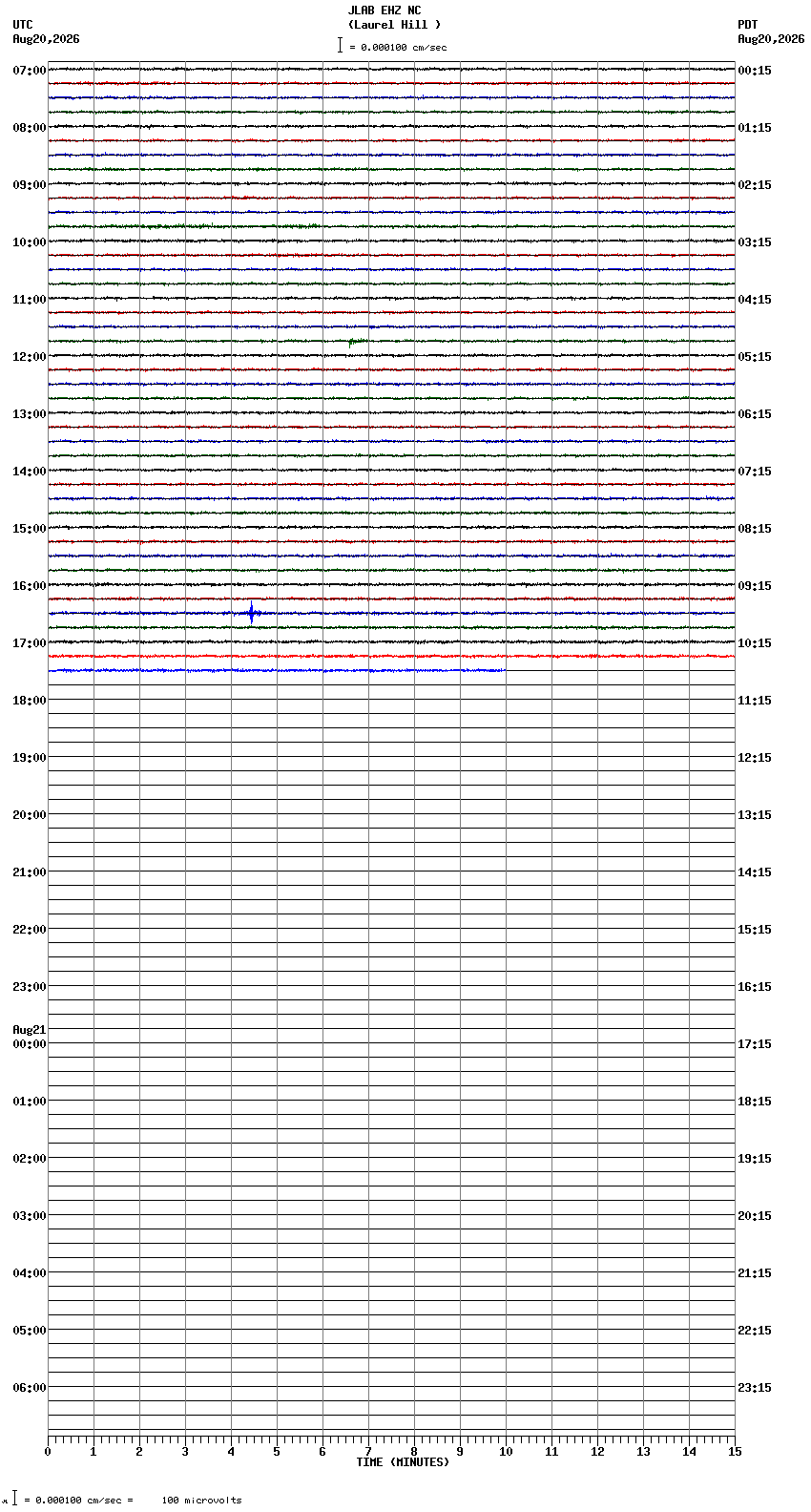Click the '02:15' PDT time label

coord(755,185)
